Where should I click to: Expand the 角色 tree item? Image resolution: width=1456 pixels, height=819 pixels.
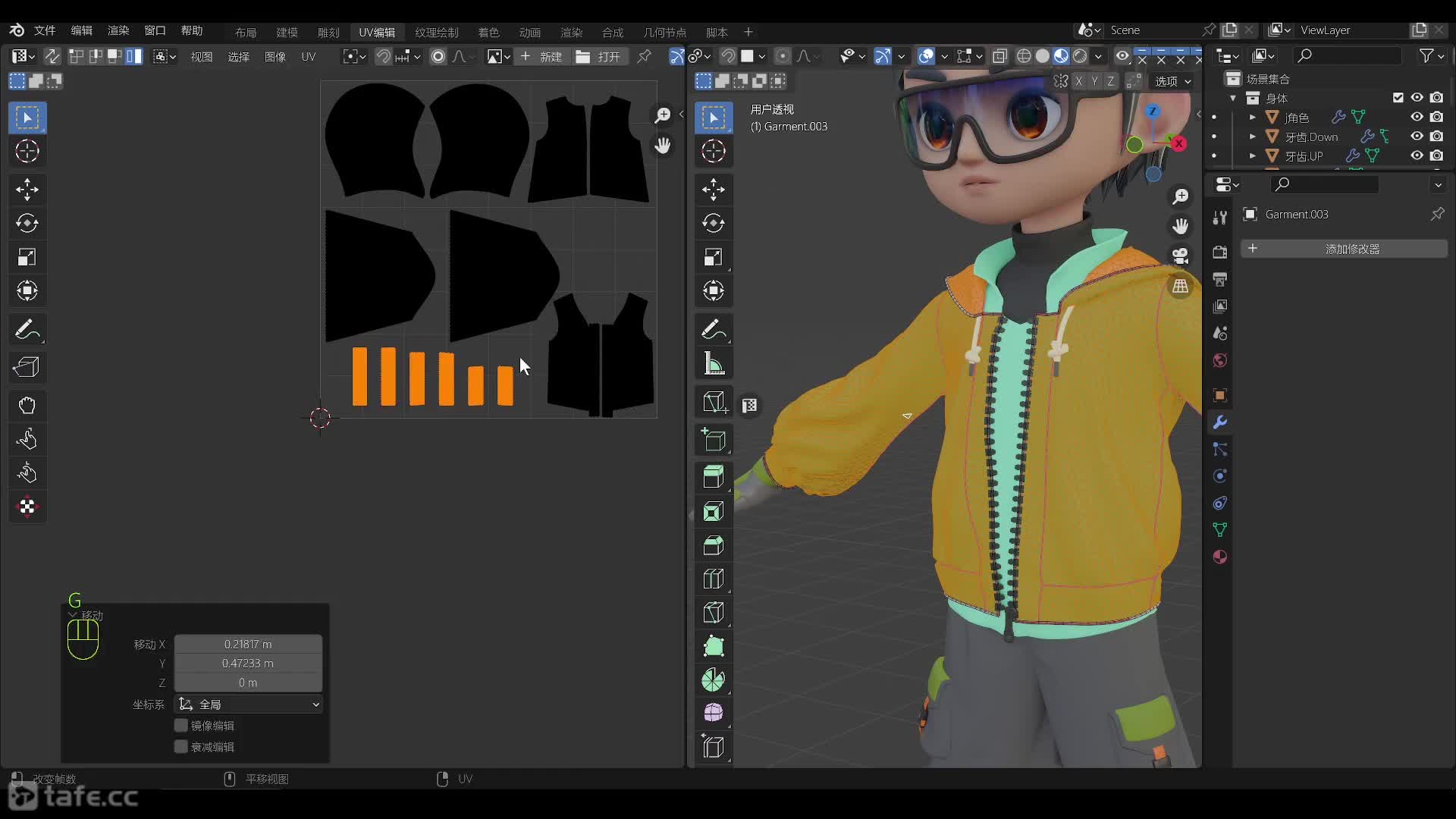pyautogui.click(x=1253, y=117)
